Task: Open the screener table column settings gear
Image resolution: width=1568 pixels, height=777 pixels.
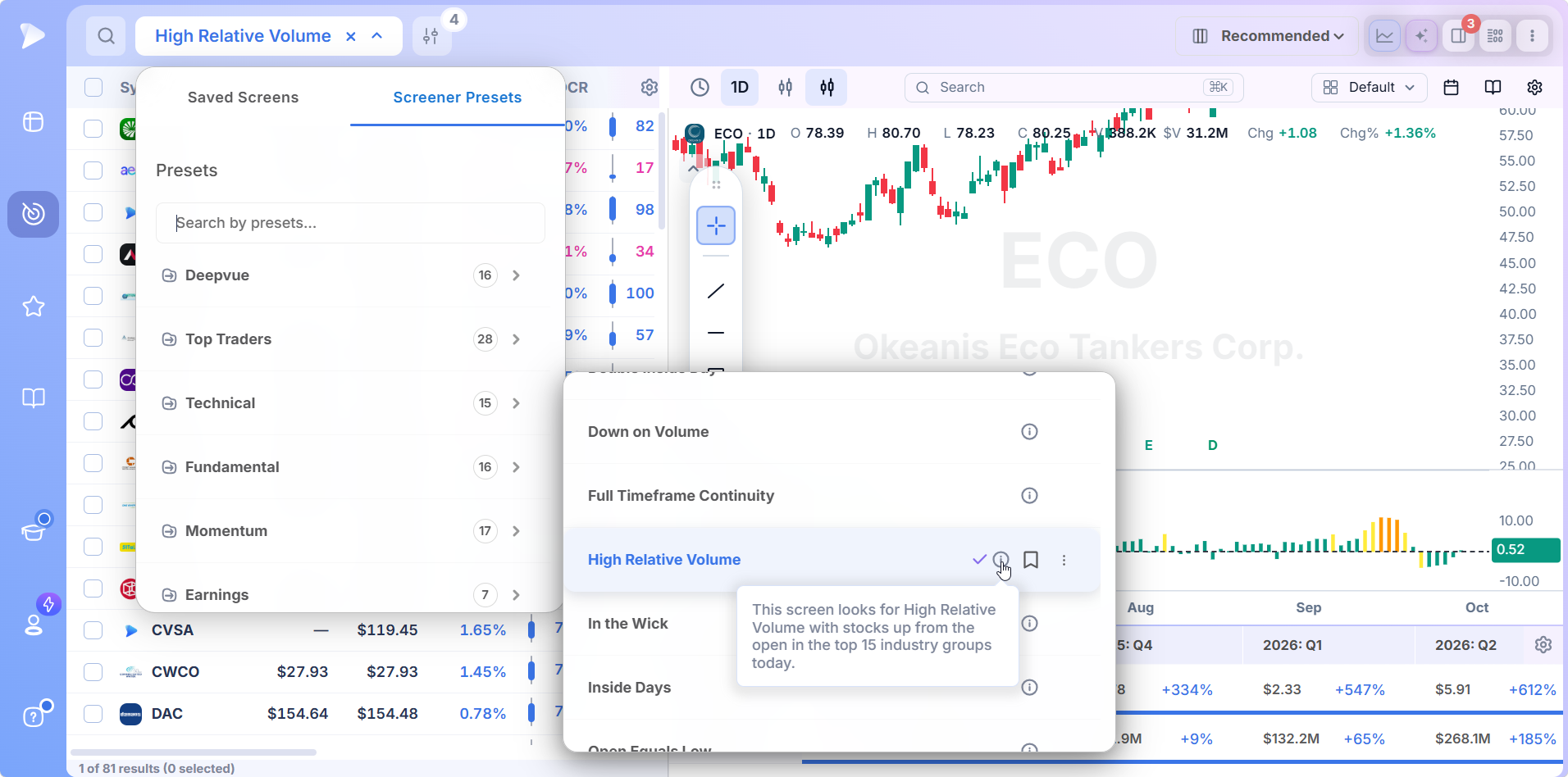Action: click(x=650, y=88)
